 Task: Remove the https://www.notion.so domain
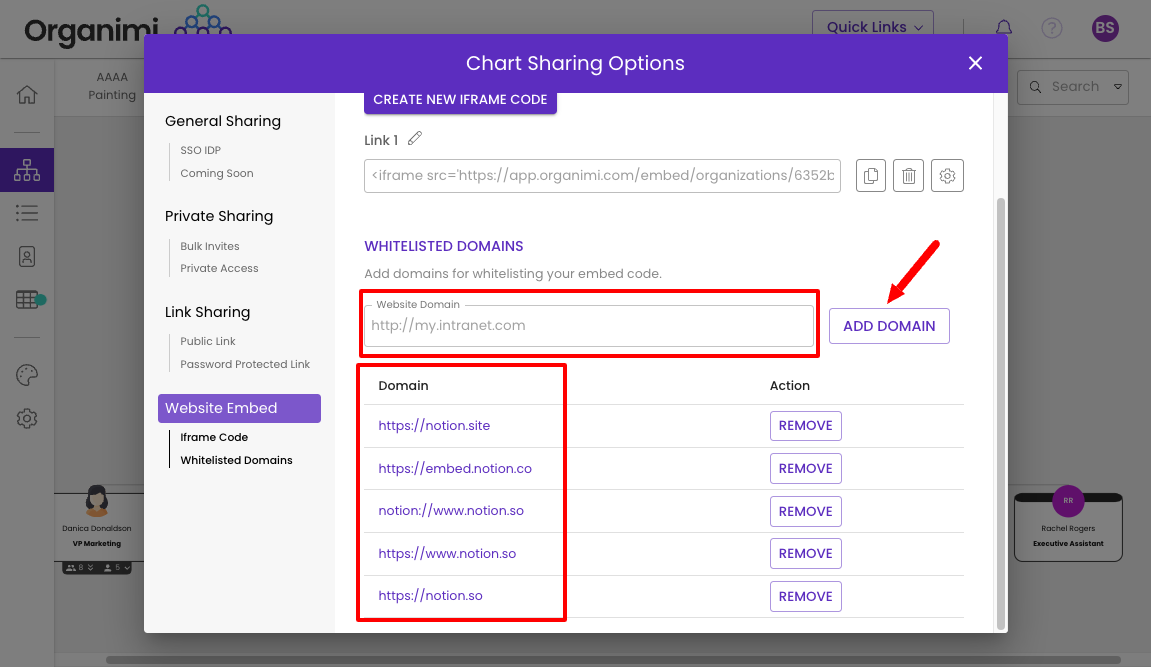805,553
